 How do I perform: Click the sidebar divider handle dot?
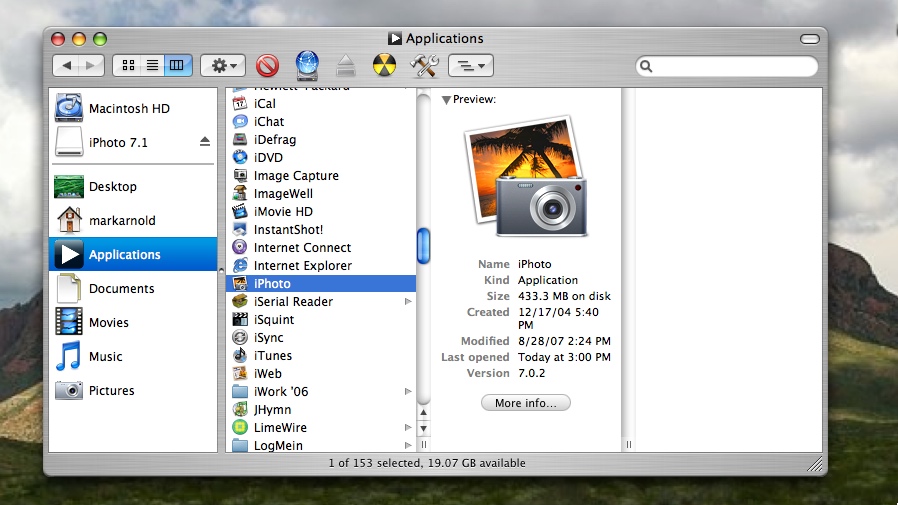(x=221, y=270)
